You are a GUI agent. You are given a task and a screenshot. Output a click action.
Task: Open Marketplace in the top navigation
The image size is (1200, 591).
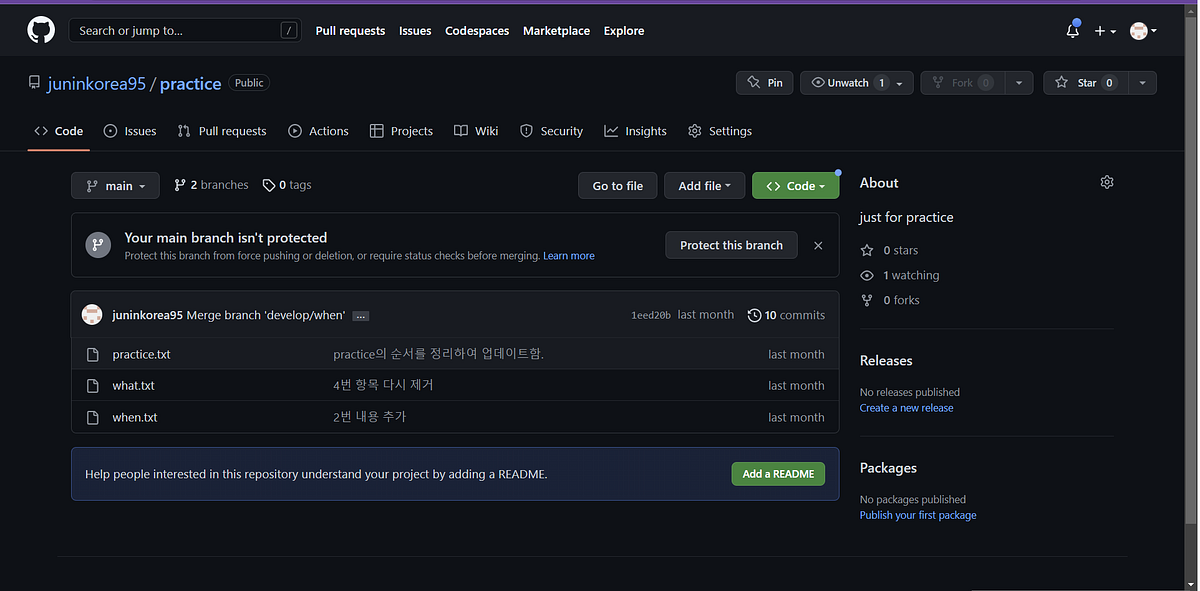point(556,31)
